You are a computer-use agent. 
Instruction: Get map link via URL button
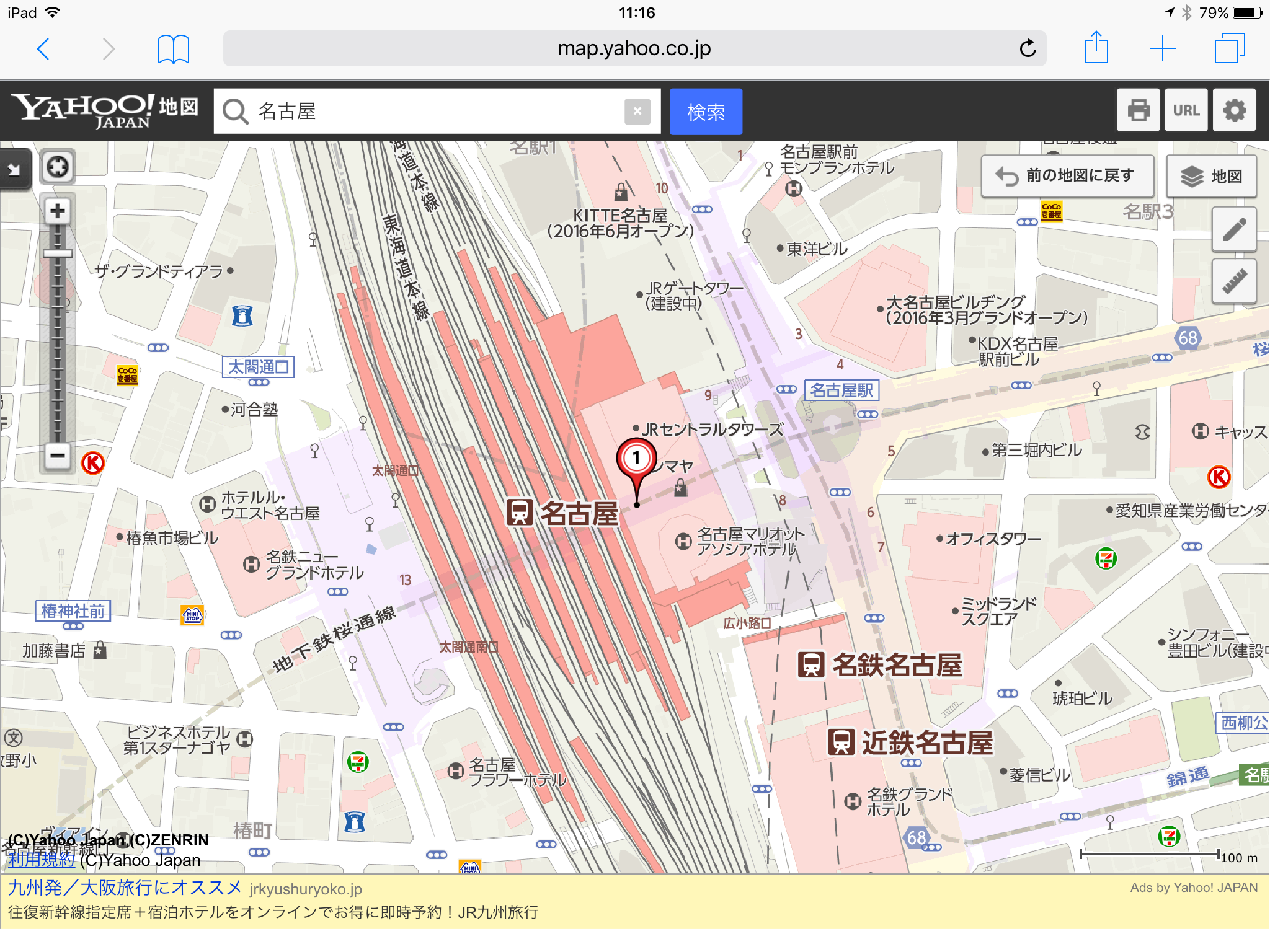[x=1186, y=110]
